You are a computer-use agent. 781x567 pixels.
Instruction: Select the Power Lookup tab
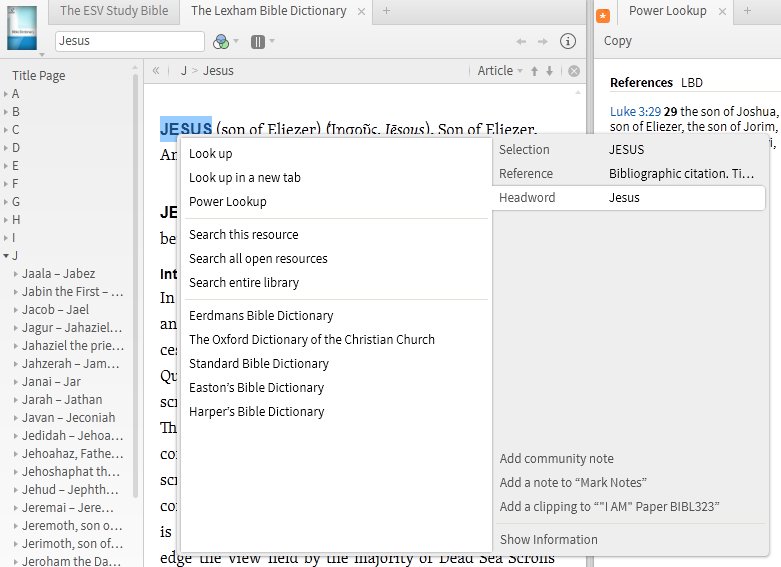tap(667, 11)
